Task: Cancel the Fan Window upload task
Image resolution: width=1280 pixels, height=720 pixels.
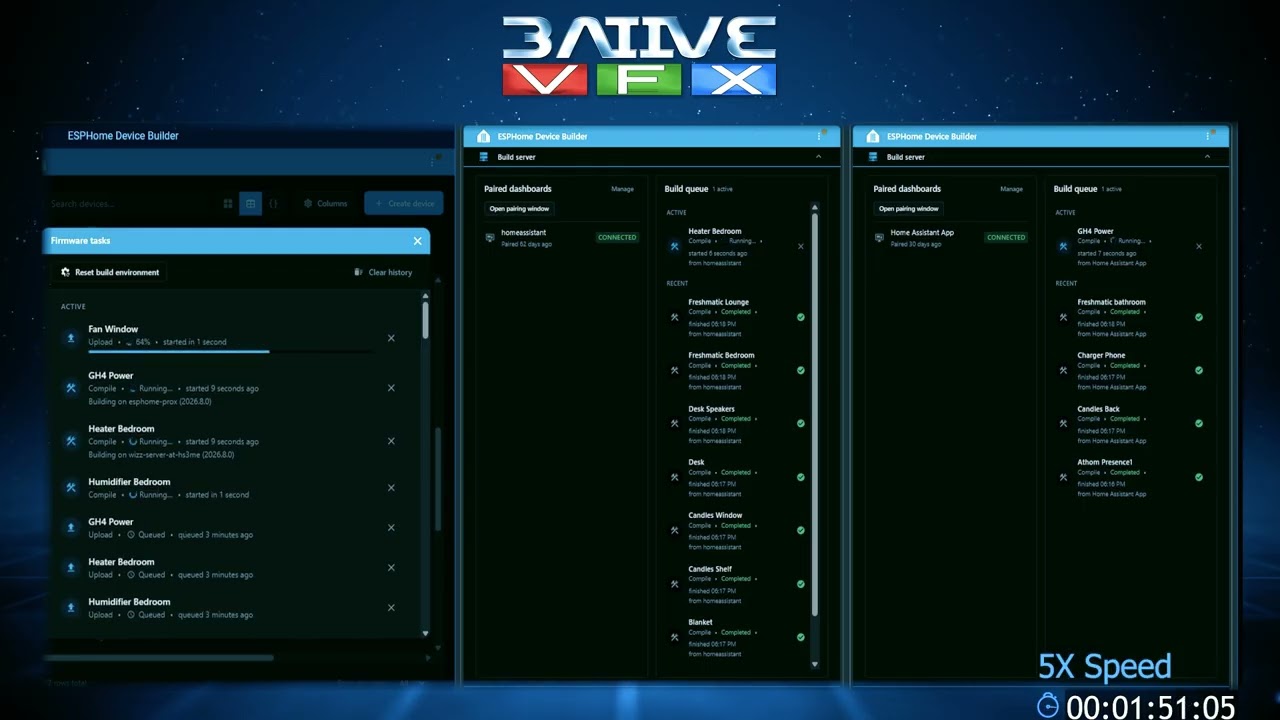Action: [391, 338]
